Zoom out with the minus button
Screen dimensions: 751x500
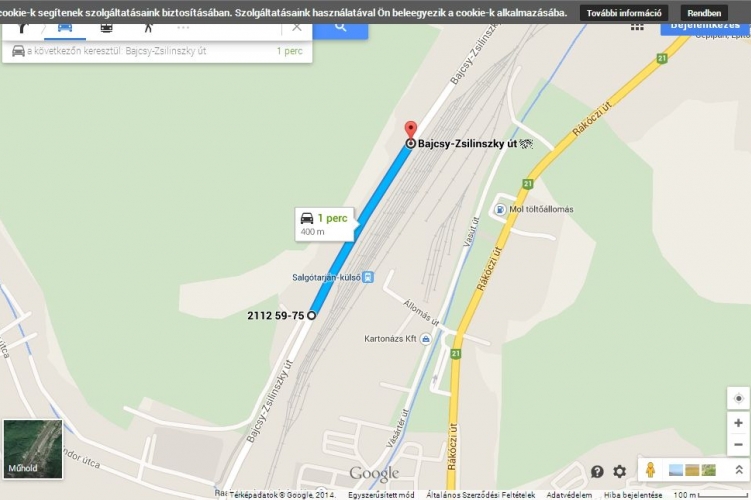point(738,445)
